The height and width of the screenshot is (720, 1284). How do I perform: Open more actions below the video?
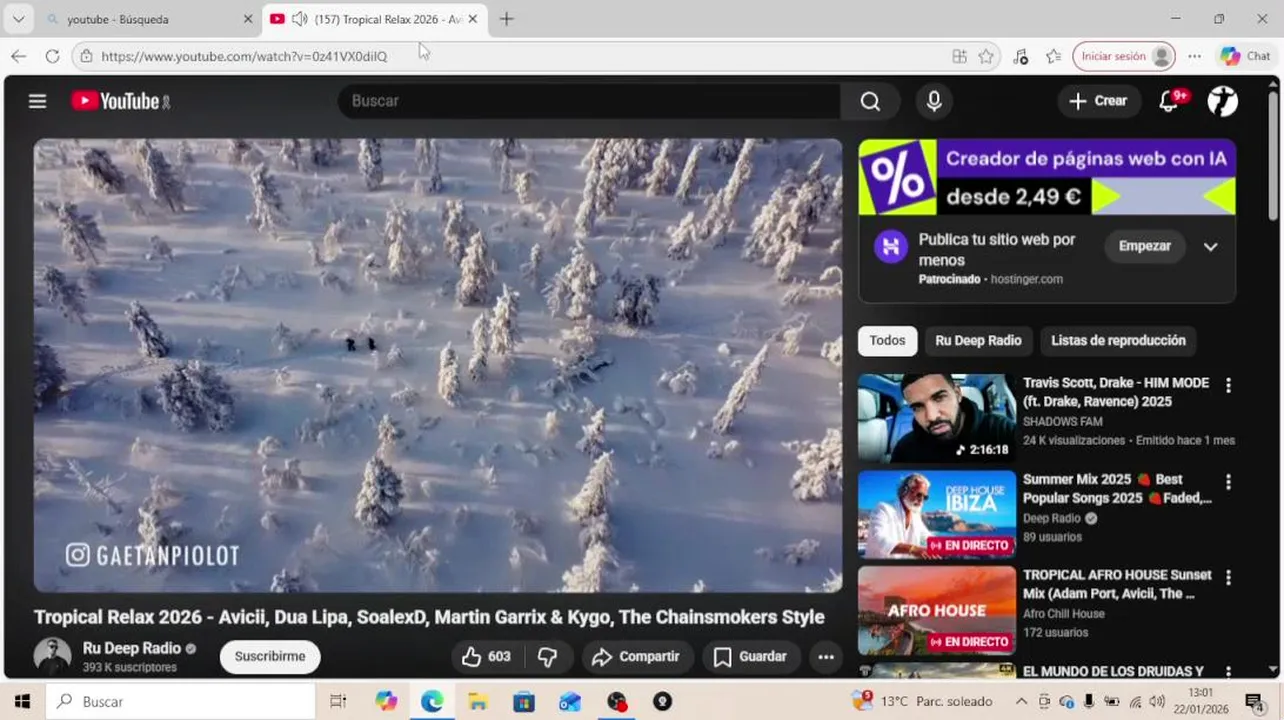pos(826,657)
